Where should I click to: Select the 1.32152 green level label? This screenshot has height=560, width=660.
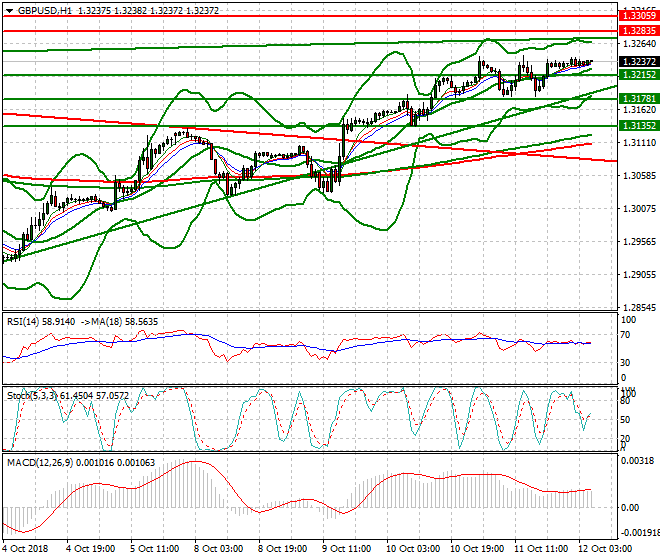click(x=639, y=75)
